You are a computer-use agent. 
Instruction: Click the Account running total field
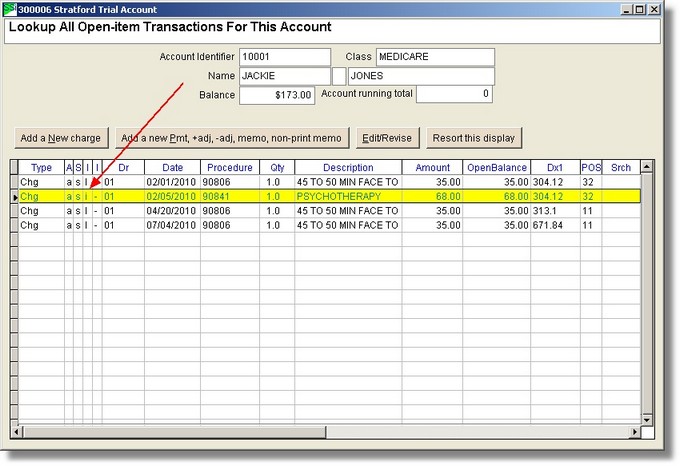click(x=454, y=94)
